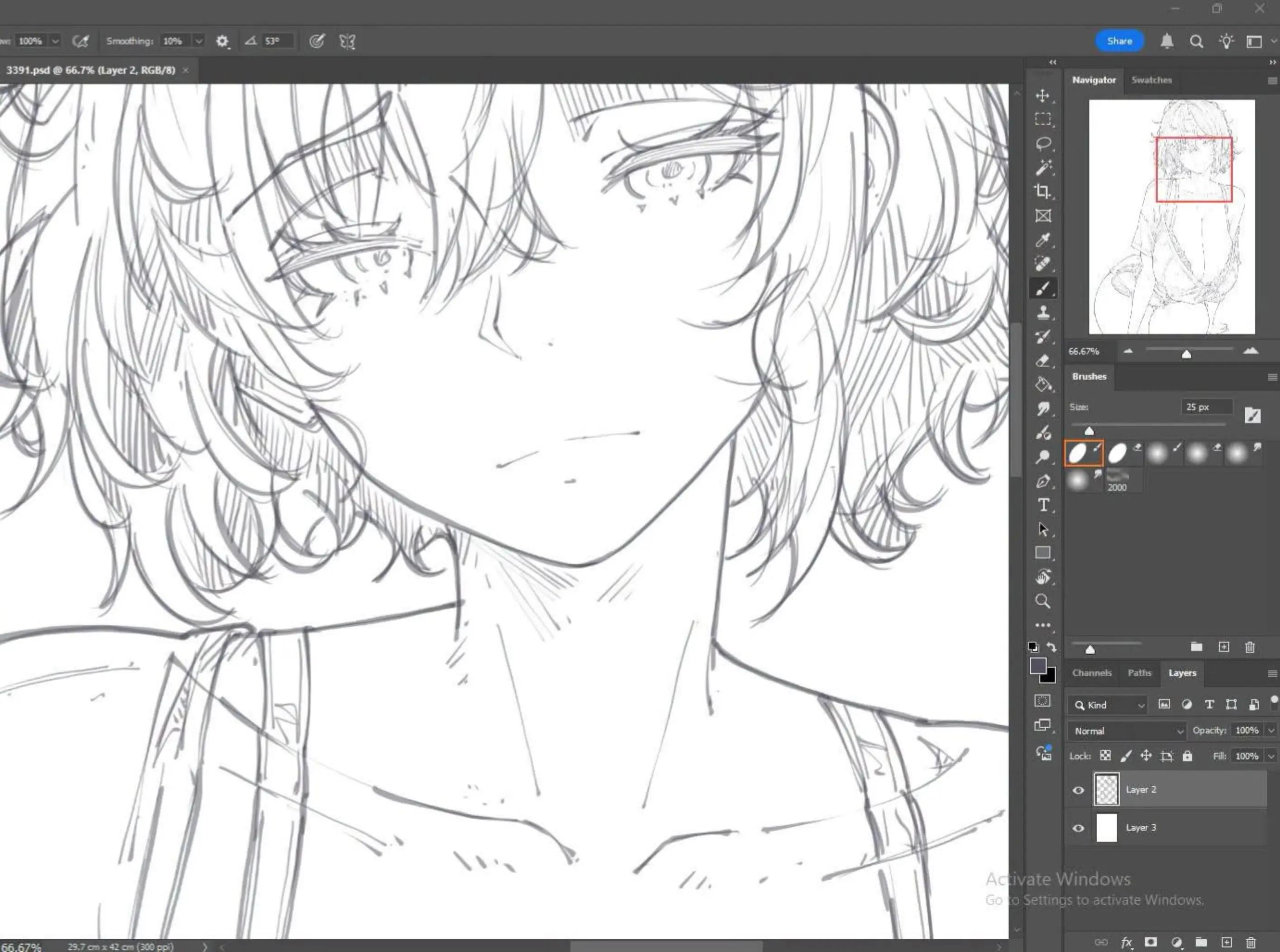Screen dimensions: 1280x952
Task: Select the Paint Bucket tool
Action: pyautogui.click(x=1042, y=384)
